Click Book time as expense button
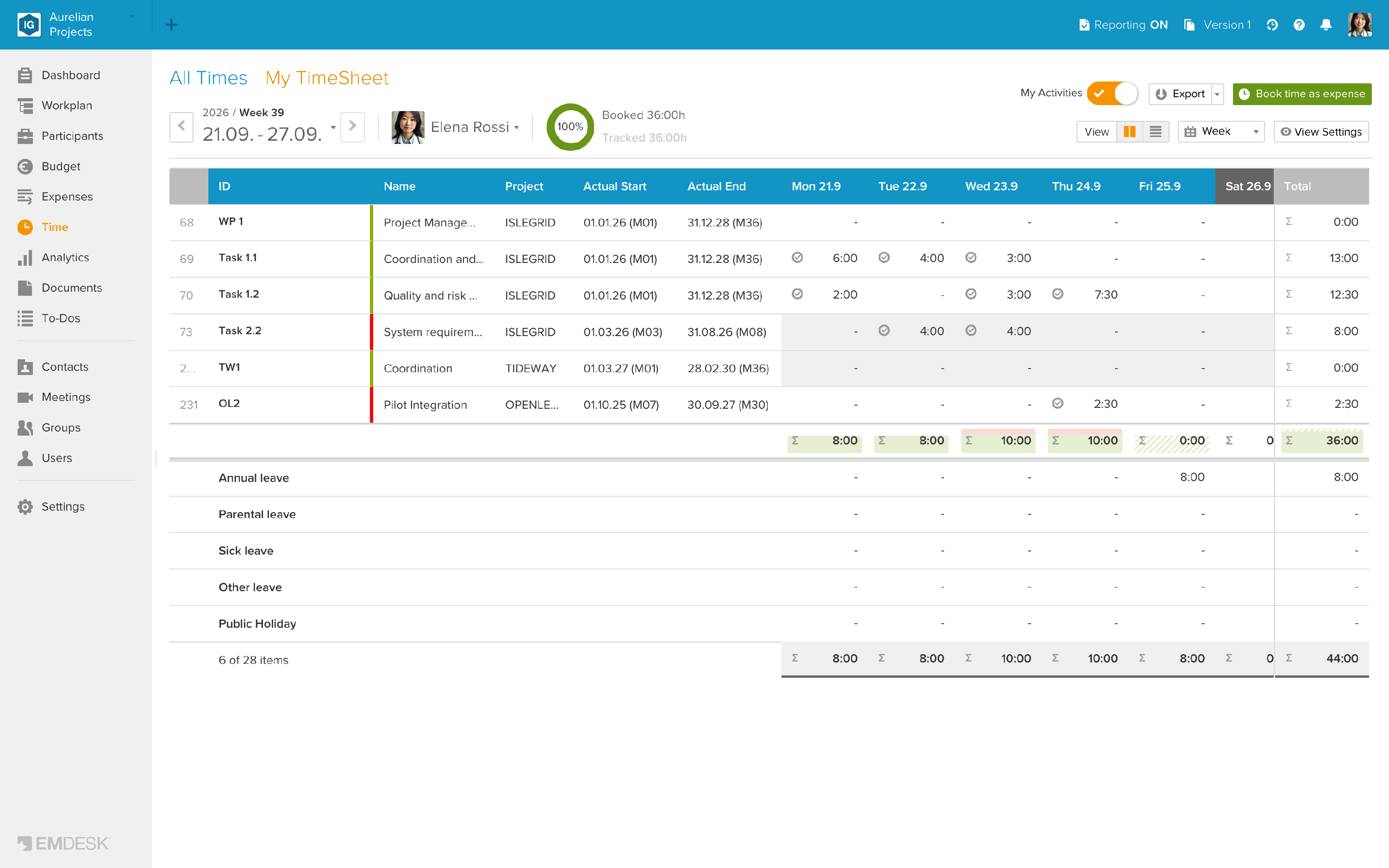The height and width of the screenshot is (868, 1389). point(1302,94)
